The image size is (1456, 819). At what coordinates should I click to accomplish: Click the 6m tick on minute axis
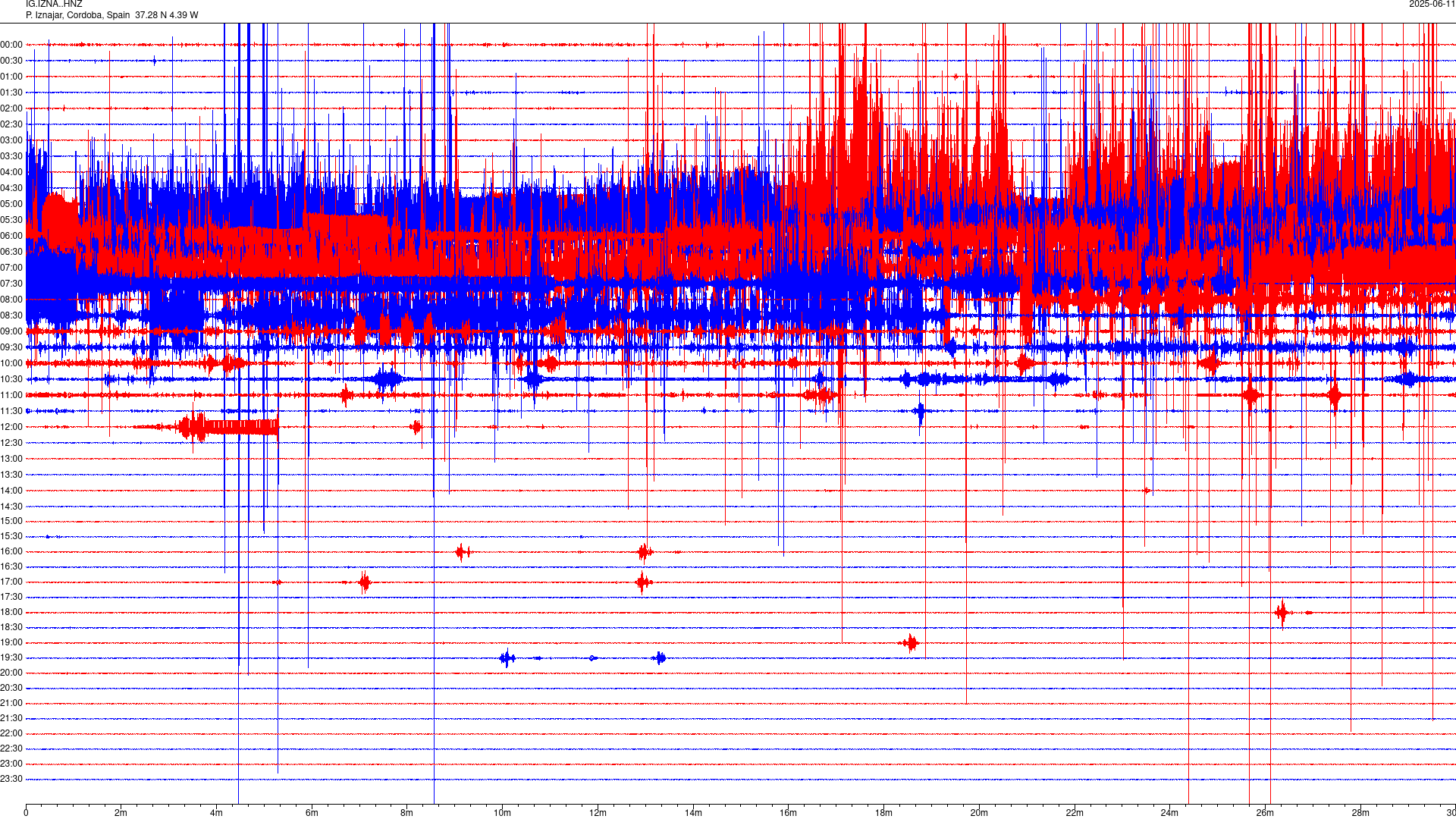click(312, 813)
